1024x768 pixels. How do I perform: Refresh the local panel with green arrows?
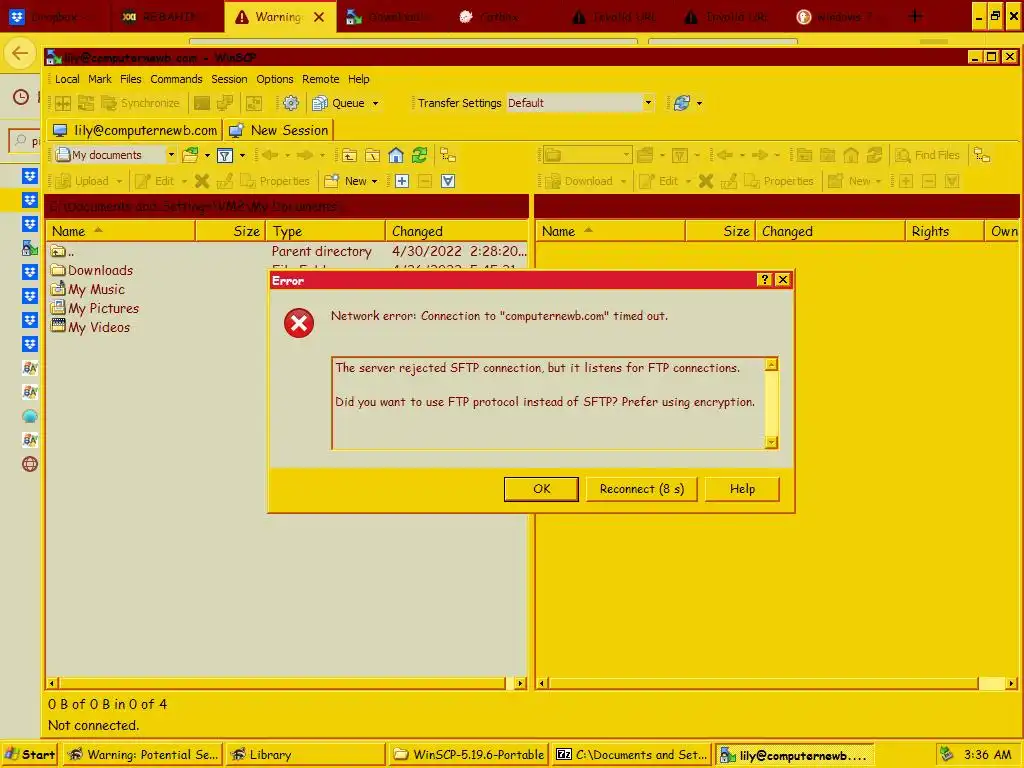coord(419,155)
